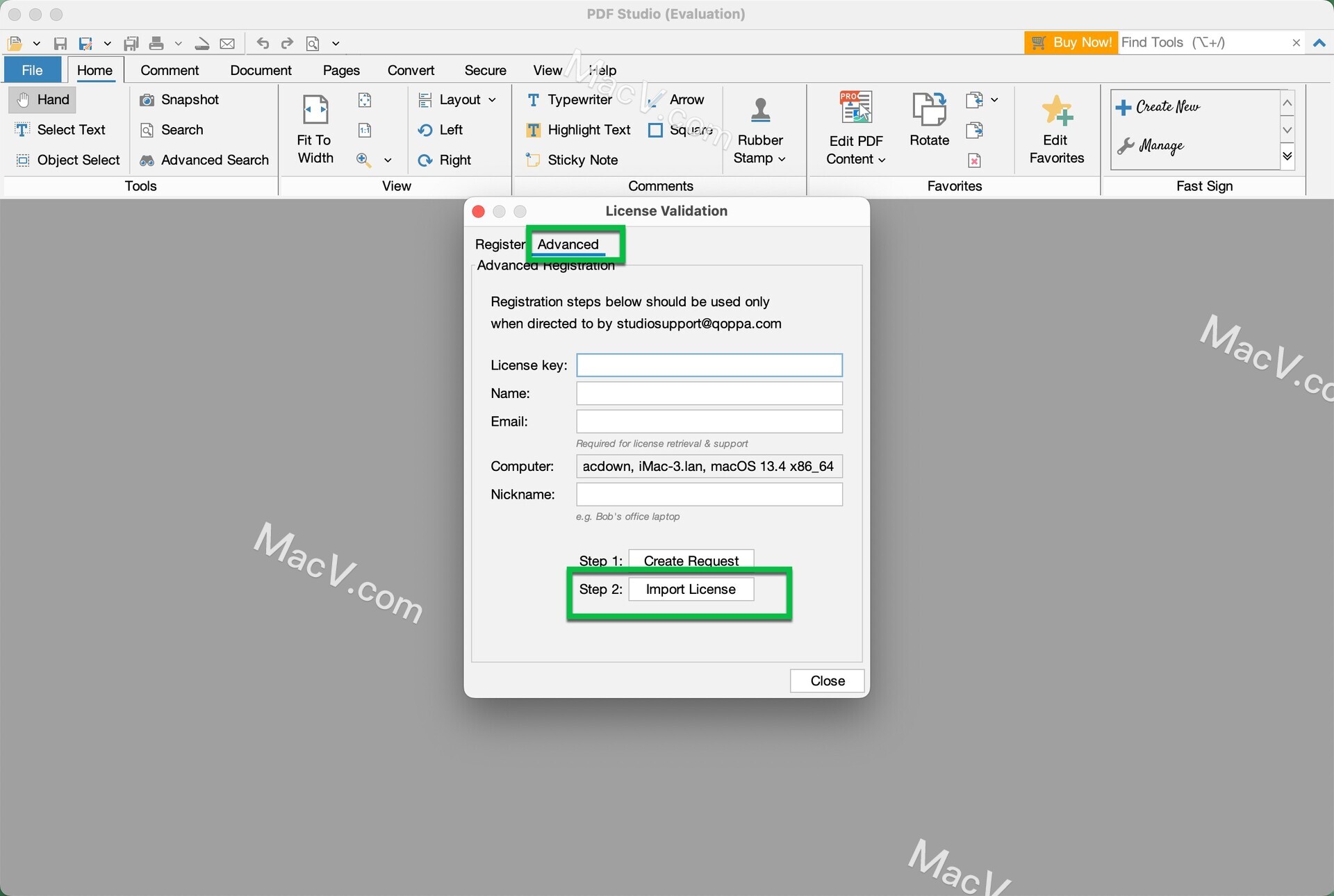Click Manage in Fast Sign

[1151, 145]
